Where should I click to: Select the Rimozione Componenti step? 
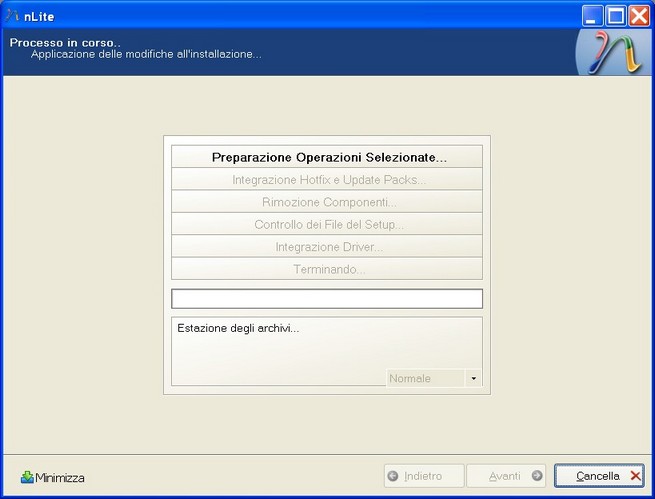coord(327,202)
